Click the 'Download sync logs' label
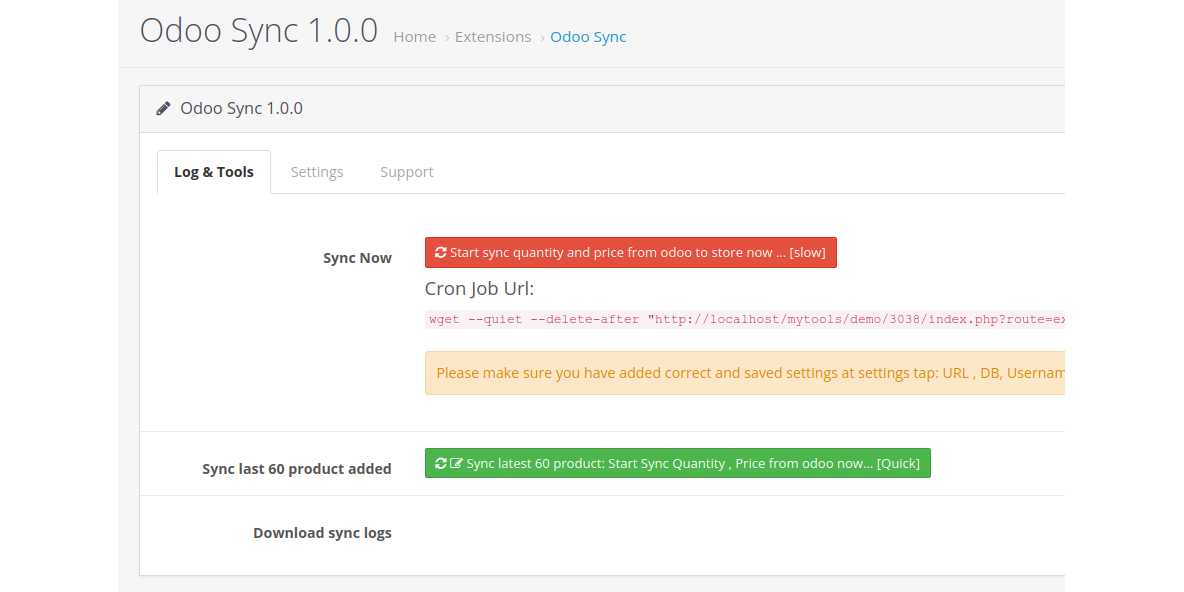Image resolution: width=1184 pixels, height=592 pixels. [x=322, y=532]
